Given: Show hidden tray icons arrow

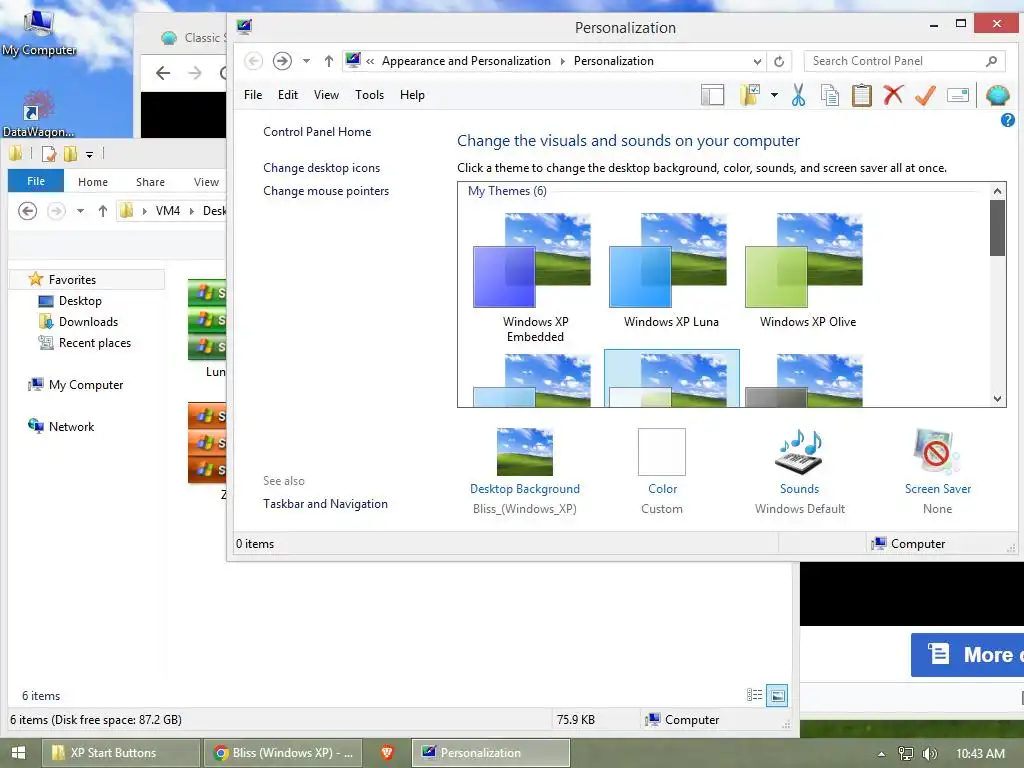Looking at the screenshot, I should (881, 754).
